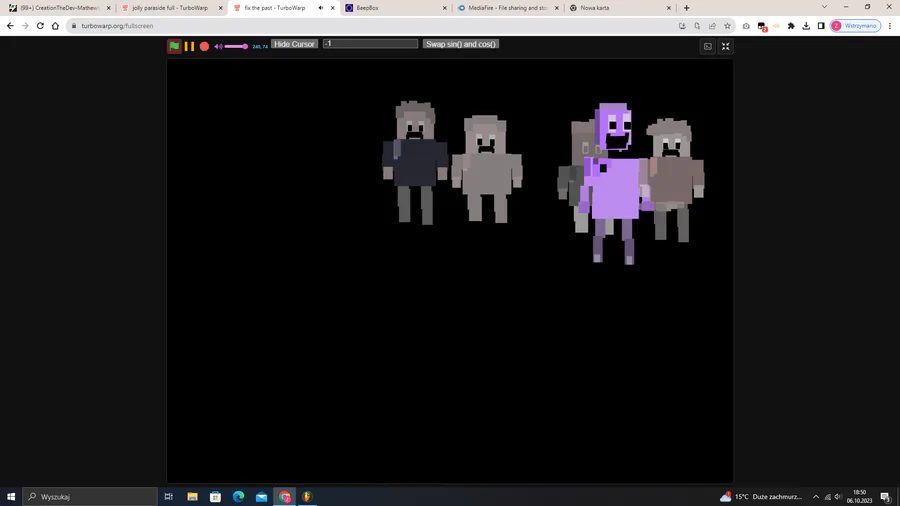This screenshot has width=900, height=506.
Task: Open the Chrome three-dot menu
Action: [x=890, y=26]
